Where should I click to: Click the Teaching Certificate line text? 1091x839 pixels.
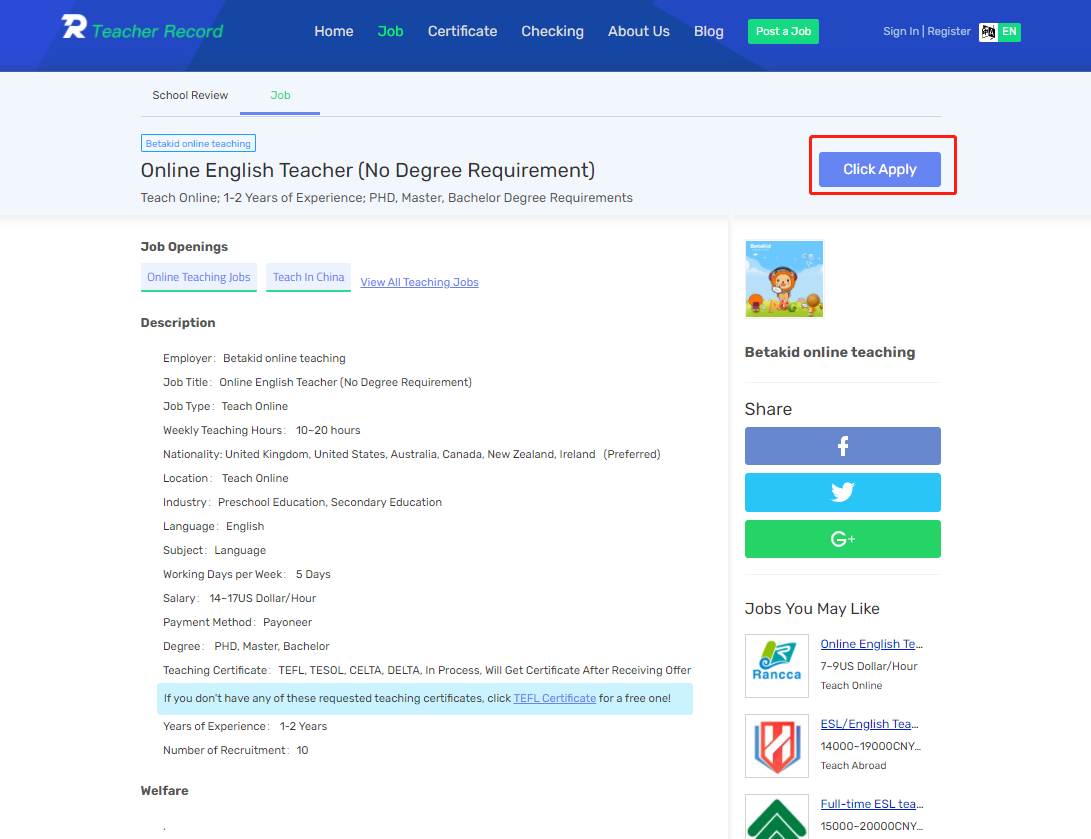tap(427, 670)
